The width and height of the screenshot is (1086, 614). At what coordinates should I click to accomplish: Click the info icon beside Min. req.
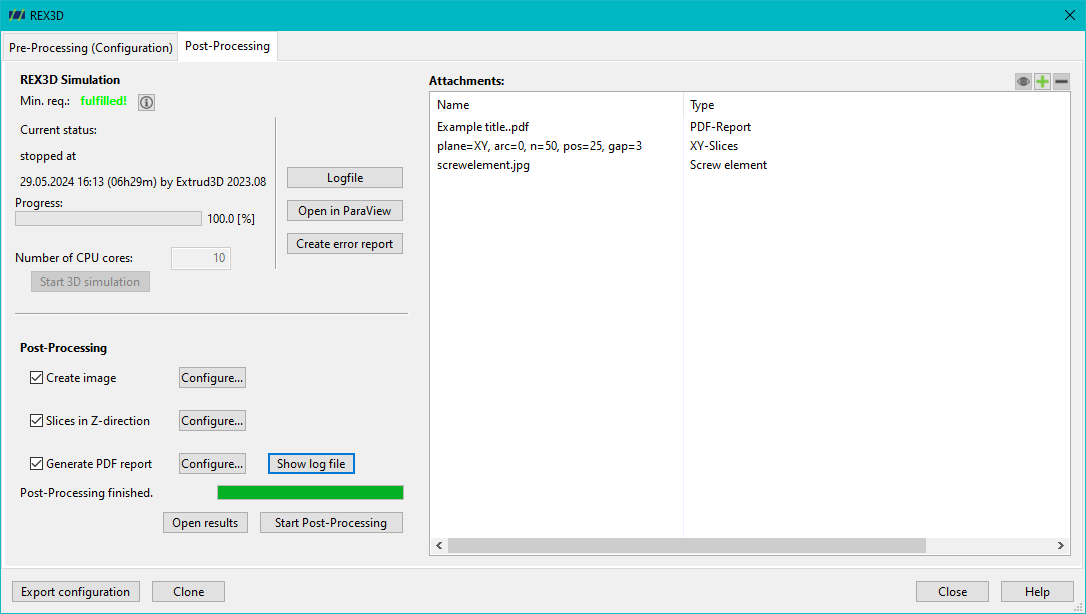(146, 102)
